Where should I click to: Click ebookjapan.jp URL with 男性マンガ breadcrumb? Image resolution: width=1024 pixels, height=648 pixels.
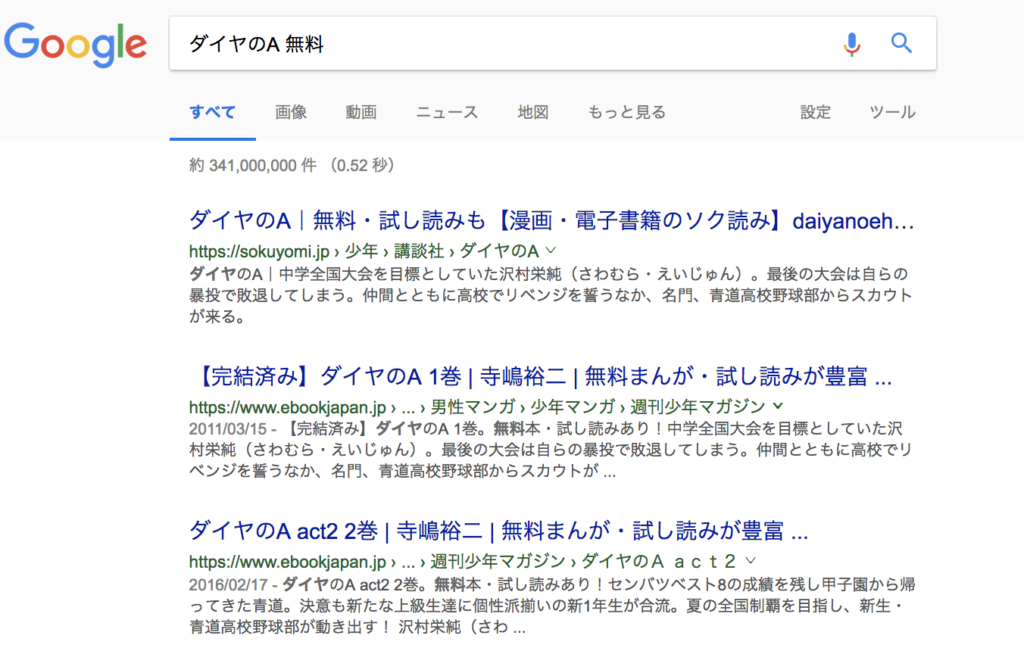(x=477, y=407)
